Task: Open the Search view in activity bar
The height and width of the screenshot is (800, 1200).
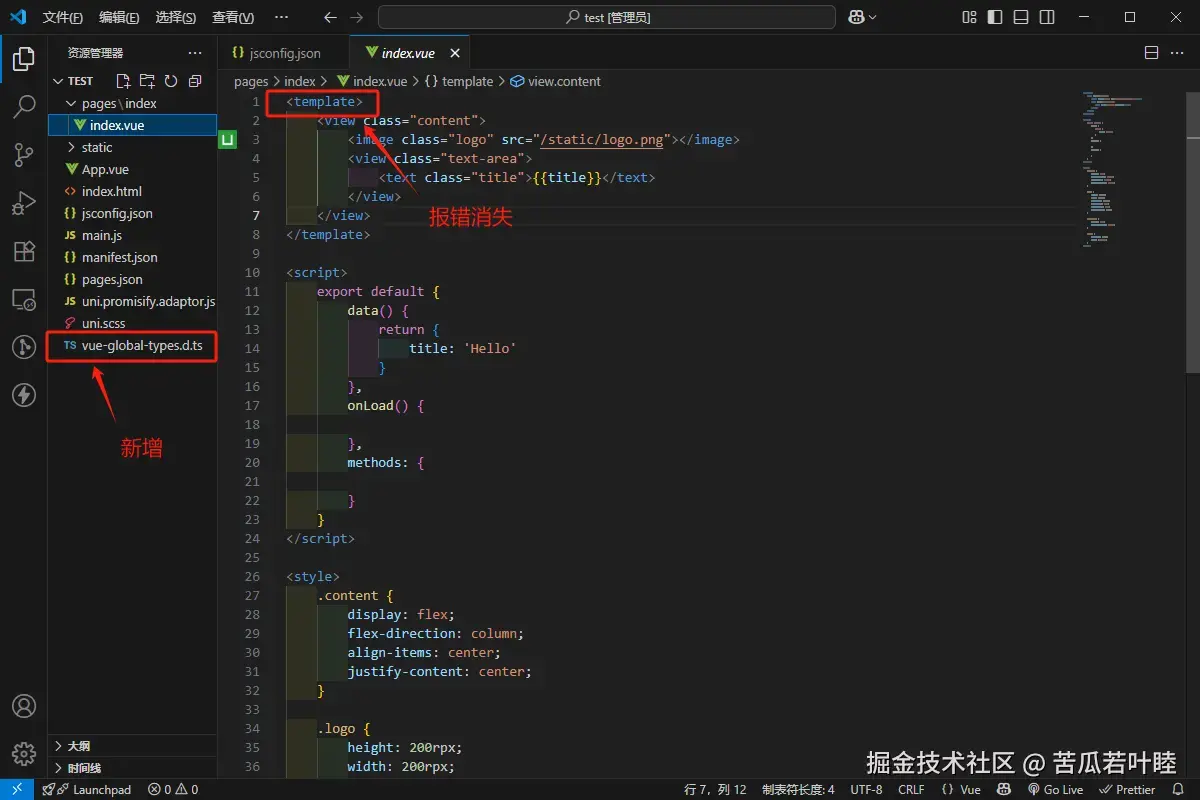Action: coord(24,107)
